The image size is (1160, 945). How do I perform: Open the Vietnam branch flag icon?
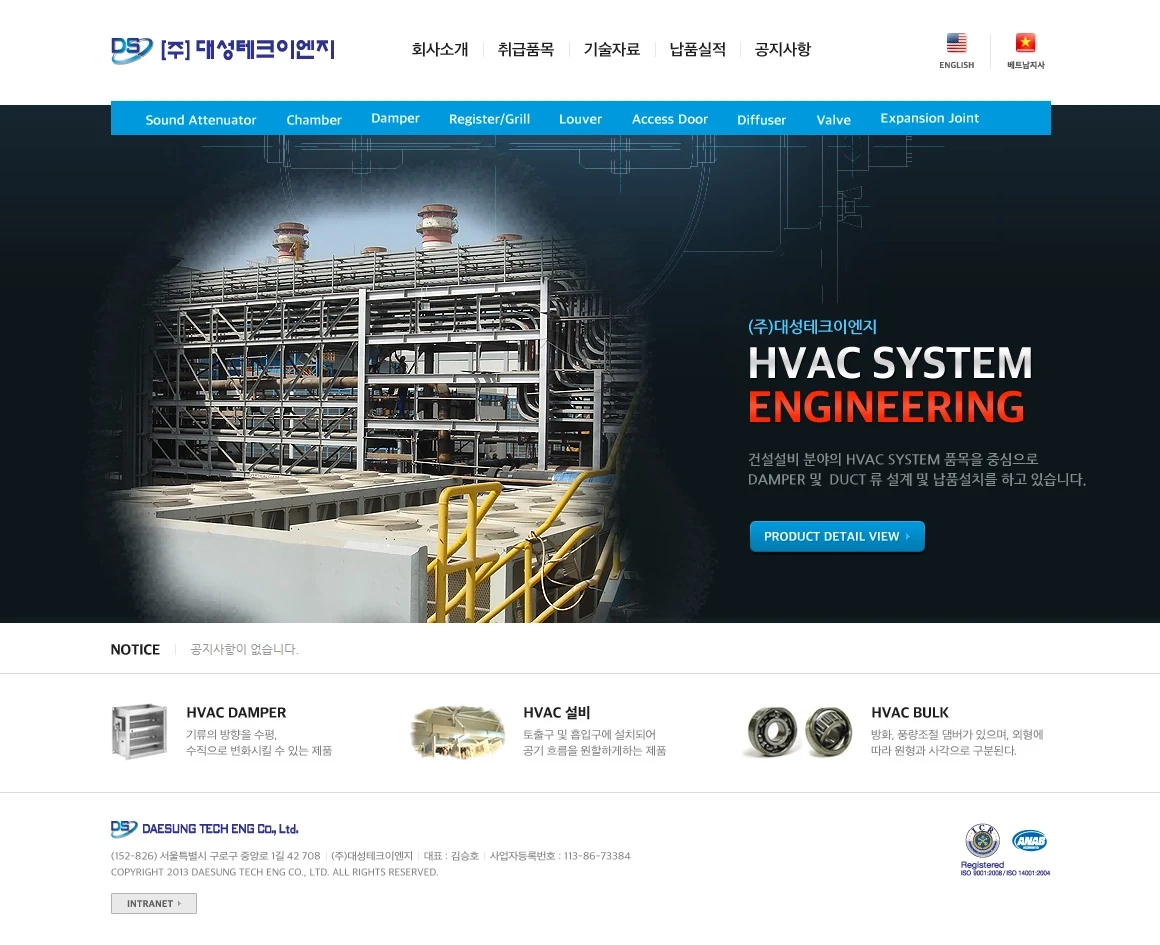coord(1025,43)
